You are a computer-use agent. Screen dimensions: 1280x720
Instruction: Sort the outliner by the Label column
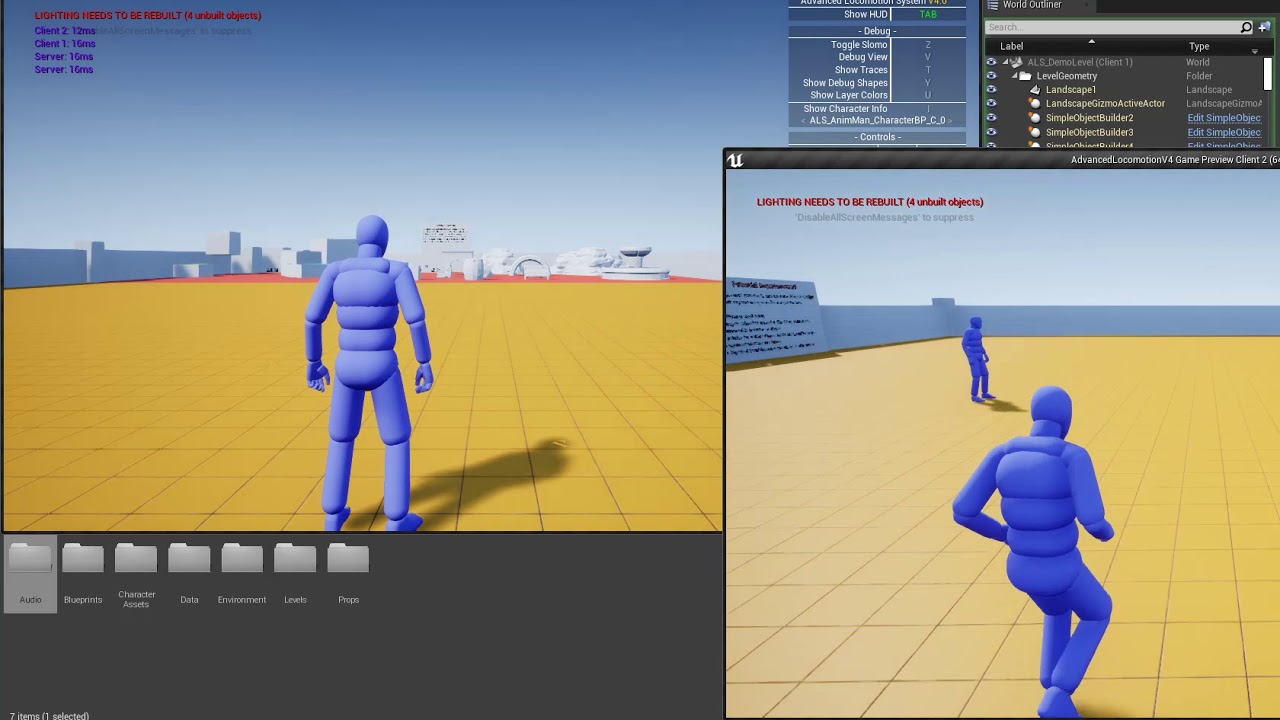[x=1012, y=46]
